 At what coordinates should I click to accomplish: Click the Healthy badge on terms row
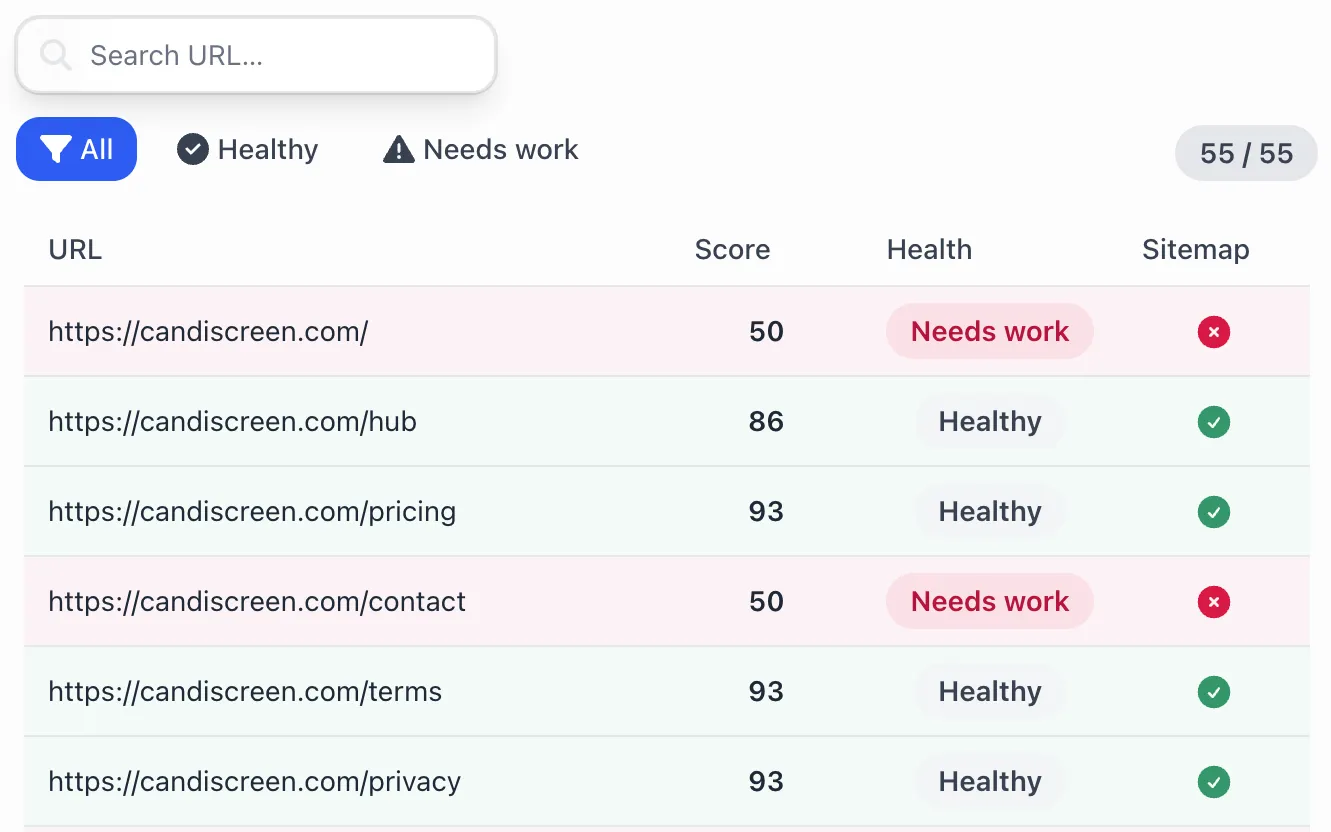coord(990,691)
